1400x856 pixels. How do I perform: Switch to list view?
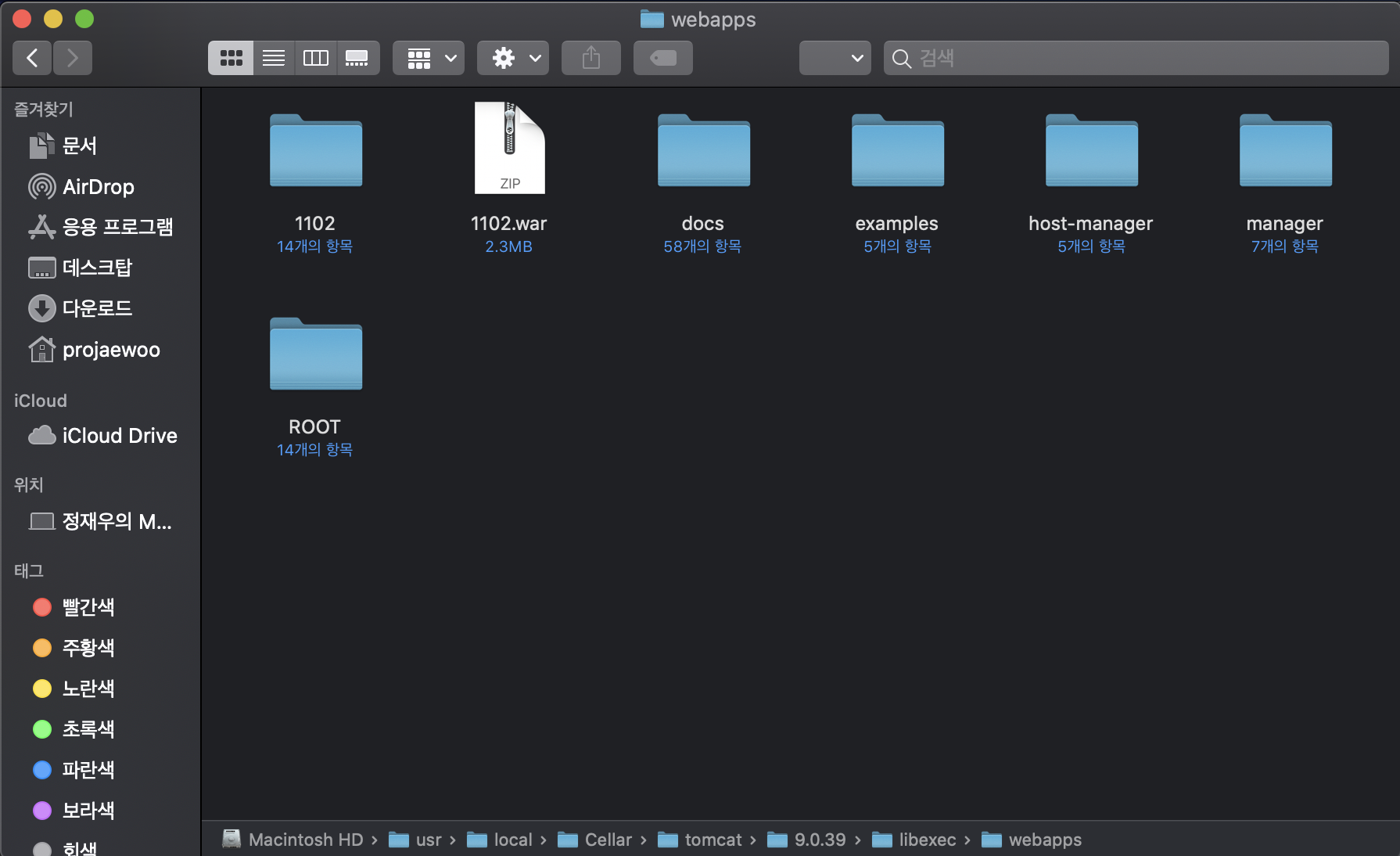[274, 58]
